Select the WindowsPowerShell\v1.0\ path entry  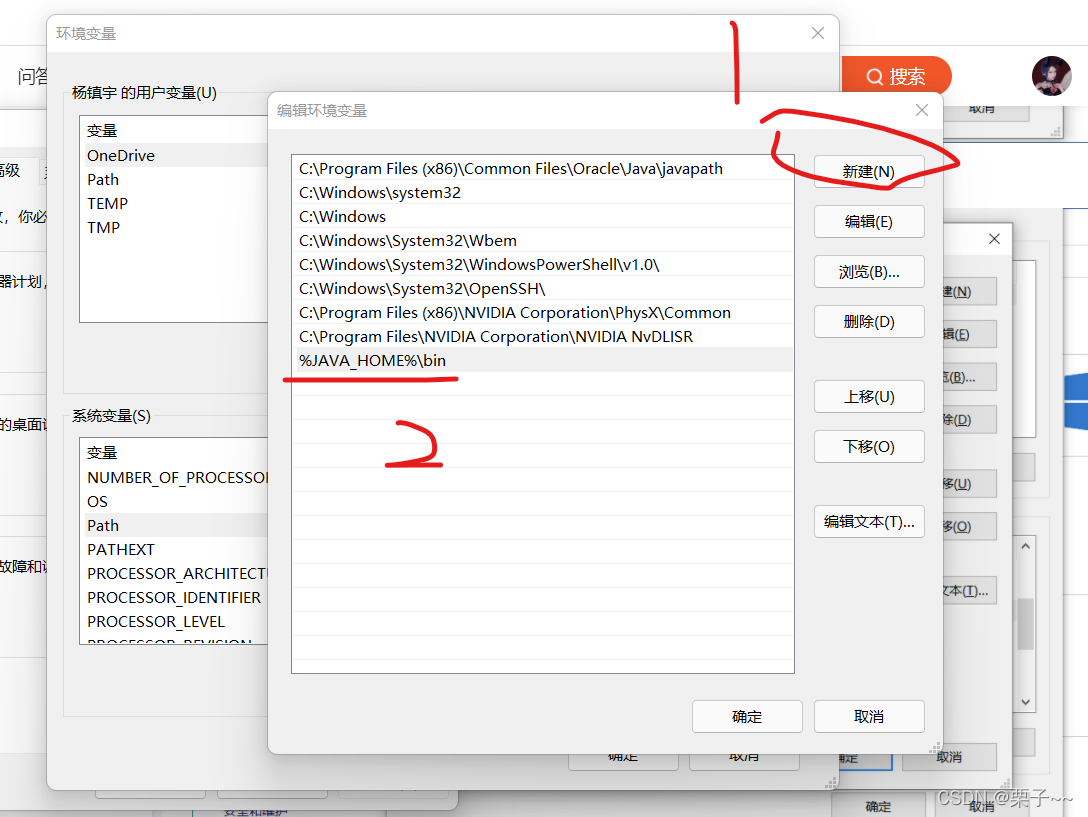click(542, 264)
